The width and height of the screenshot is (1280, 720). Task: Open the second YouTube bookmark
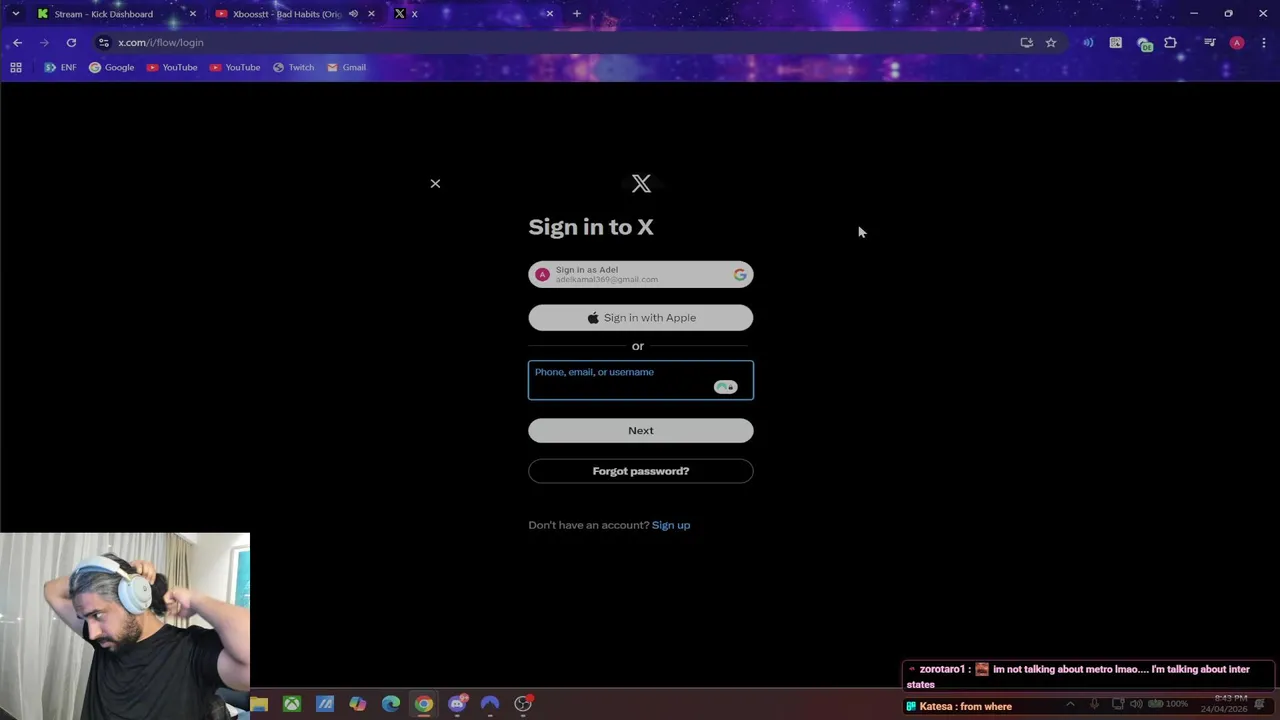pyautogui.click(x=235, y=68)
